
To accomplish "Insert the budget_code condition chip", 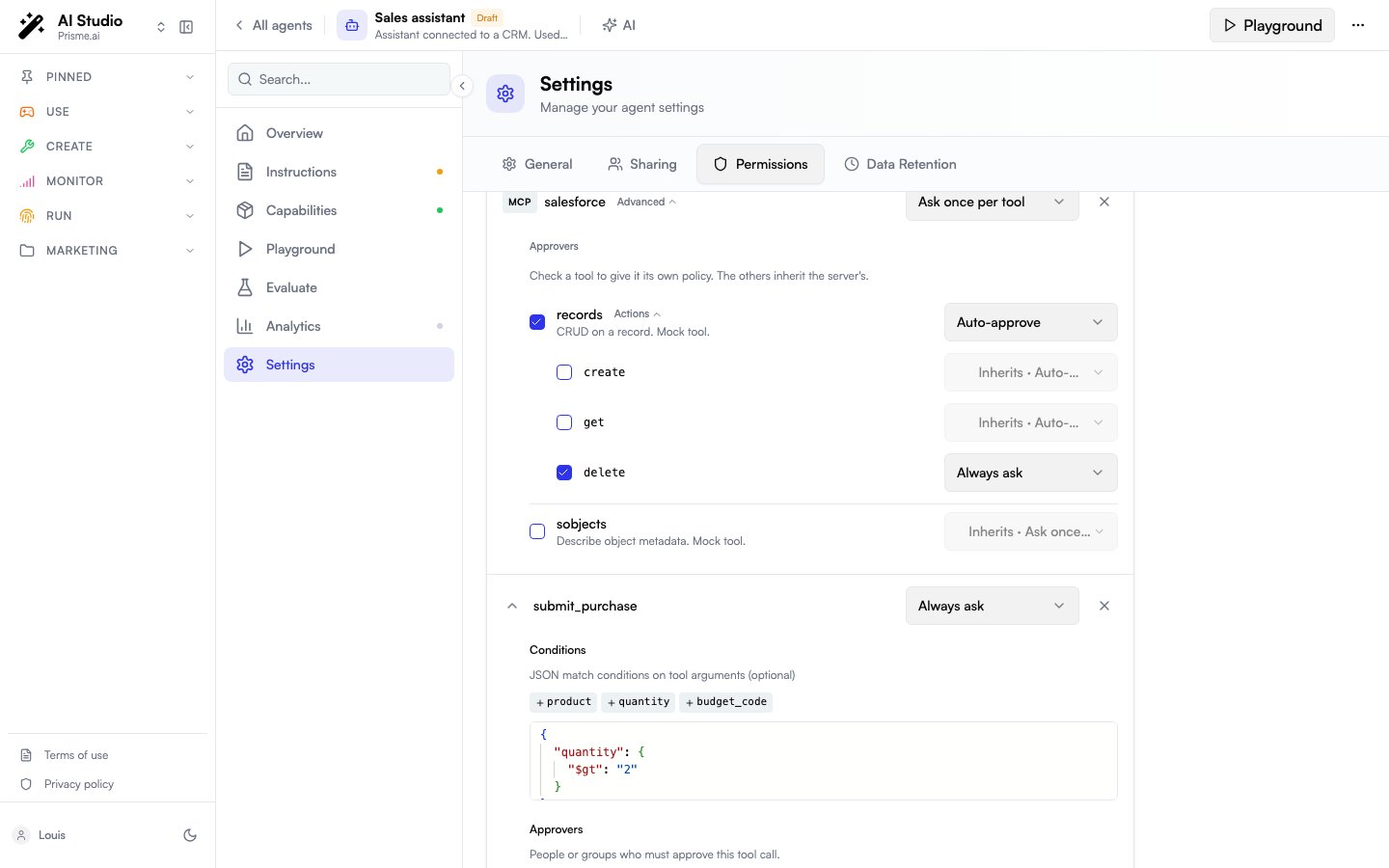I will coord(726,702).
